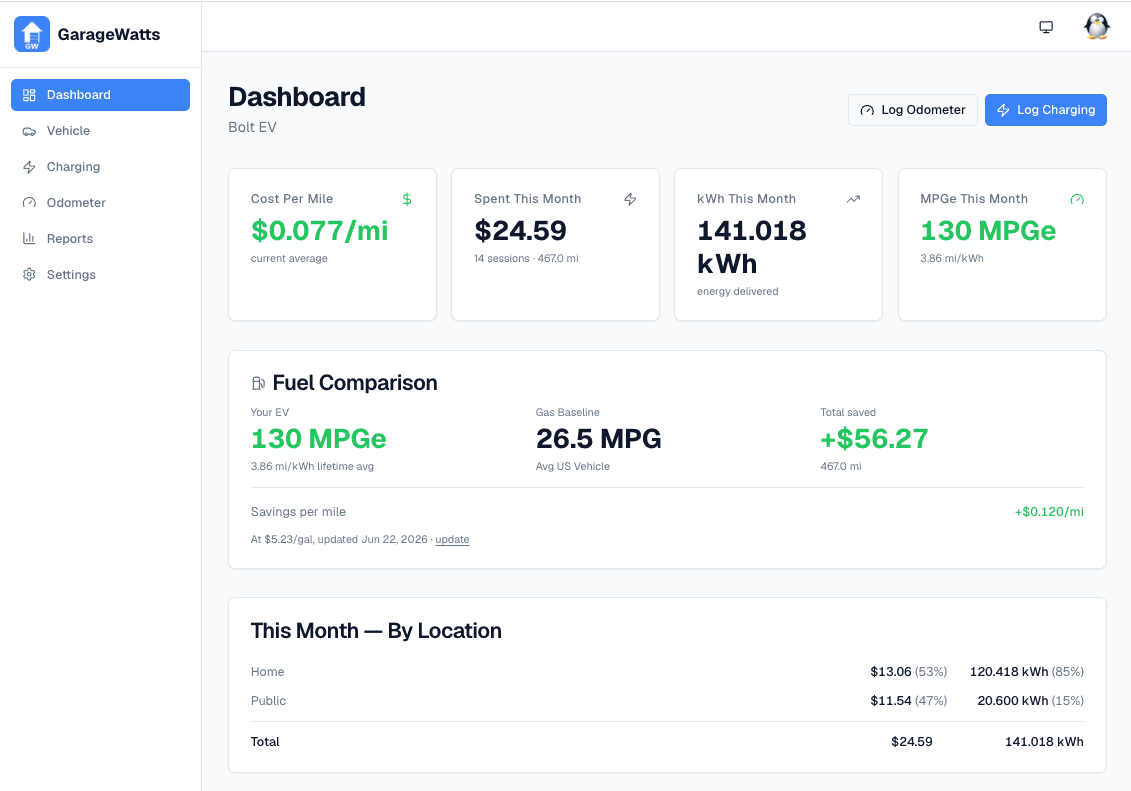
Task: Click the Odometer gauge icon in sidebar
Action: (x=29, y=203)
